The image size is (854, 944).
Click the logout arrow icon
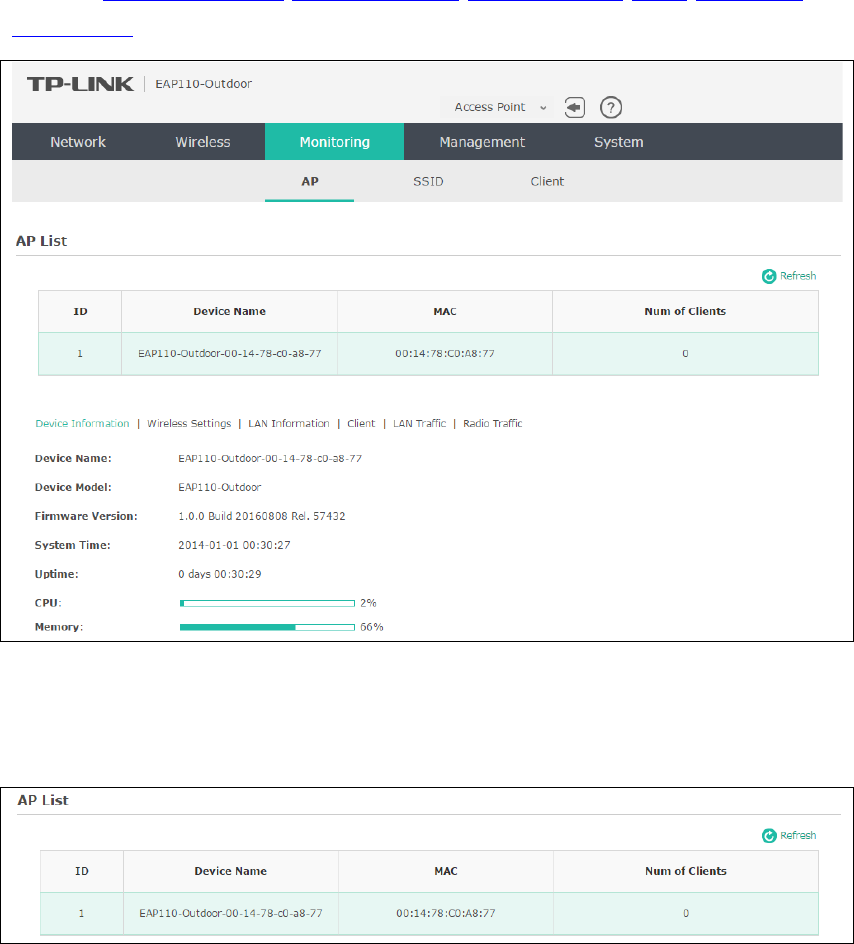[x=575, y=108]
